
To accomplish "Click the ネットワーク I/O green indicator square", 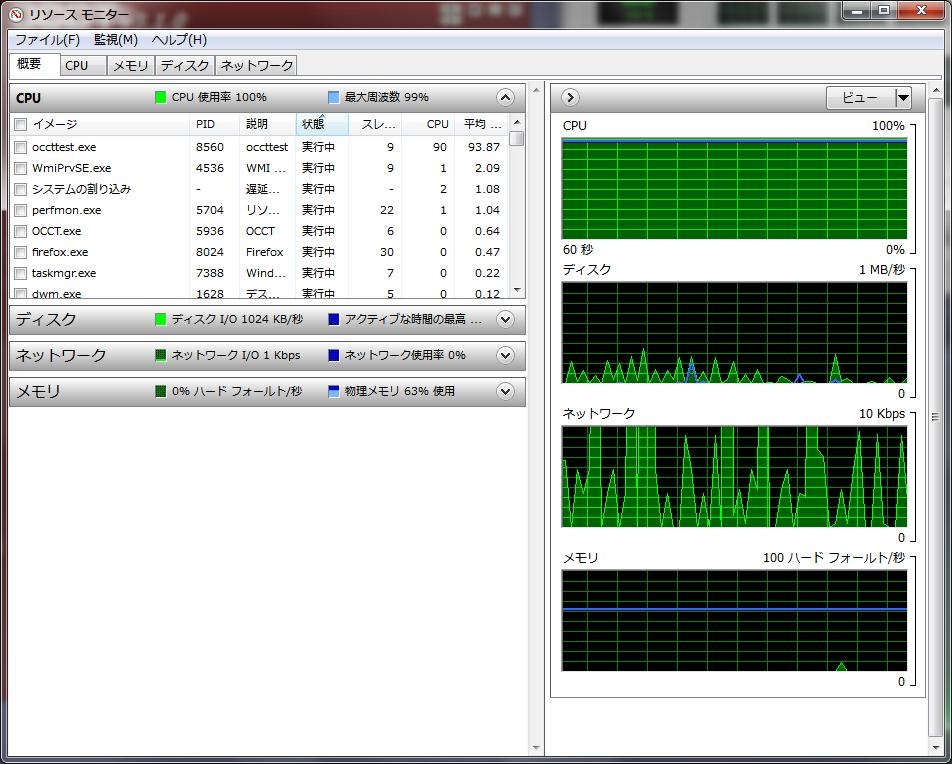I will click(x=160, y=355).
